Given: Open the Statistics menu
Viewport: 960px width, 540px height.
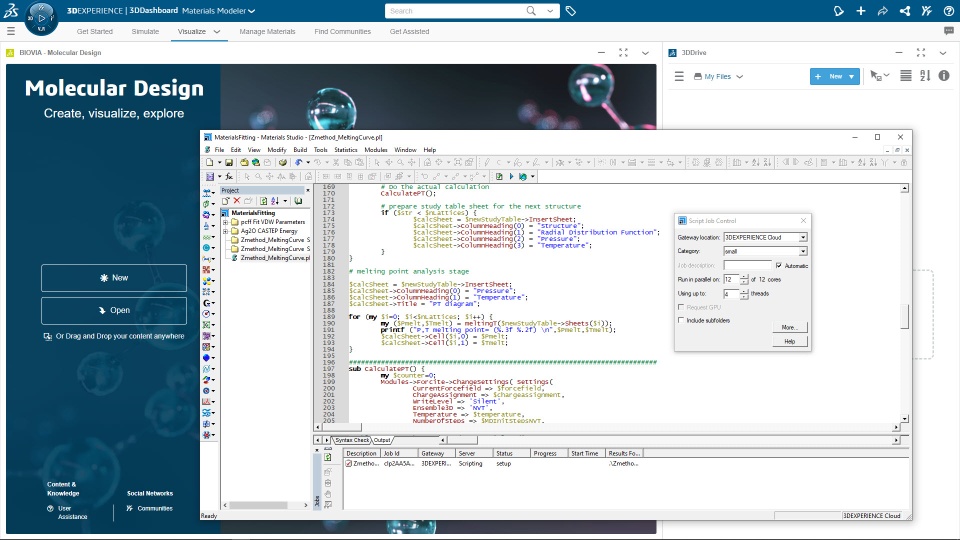Looking at the screenshot, I should click(x=345, y=150).
